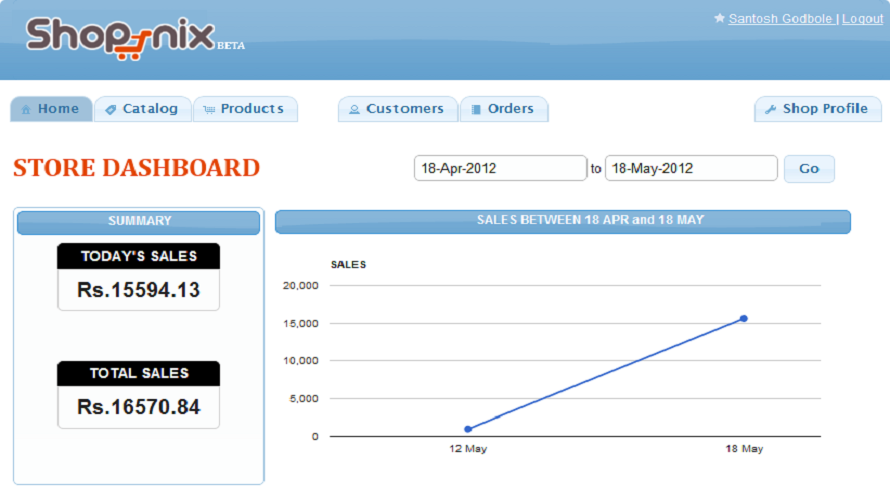The height and width of the screenshot is (500, 890).
Task: Click the cart icon on Products tab
Action: 209,110
